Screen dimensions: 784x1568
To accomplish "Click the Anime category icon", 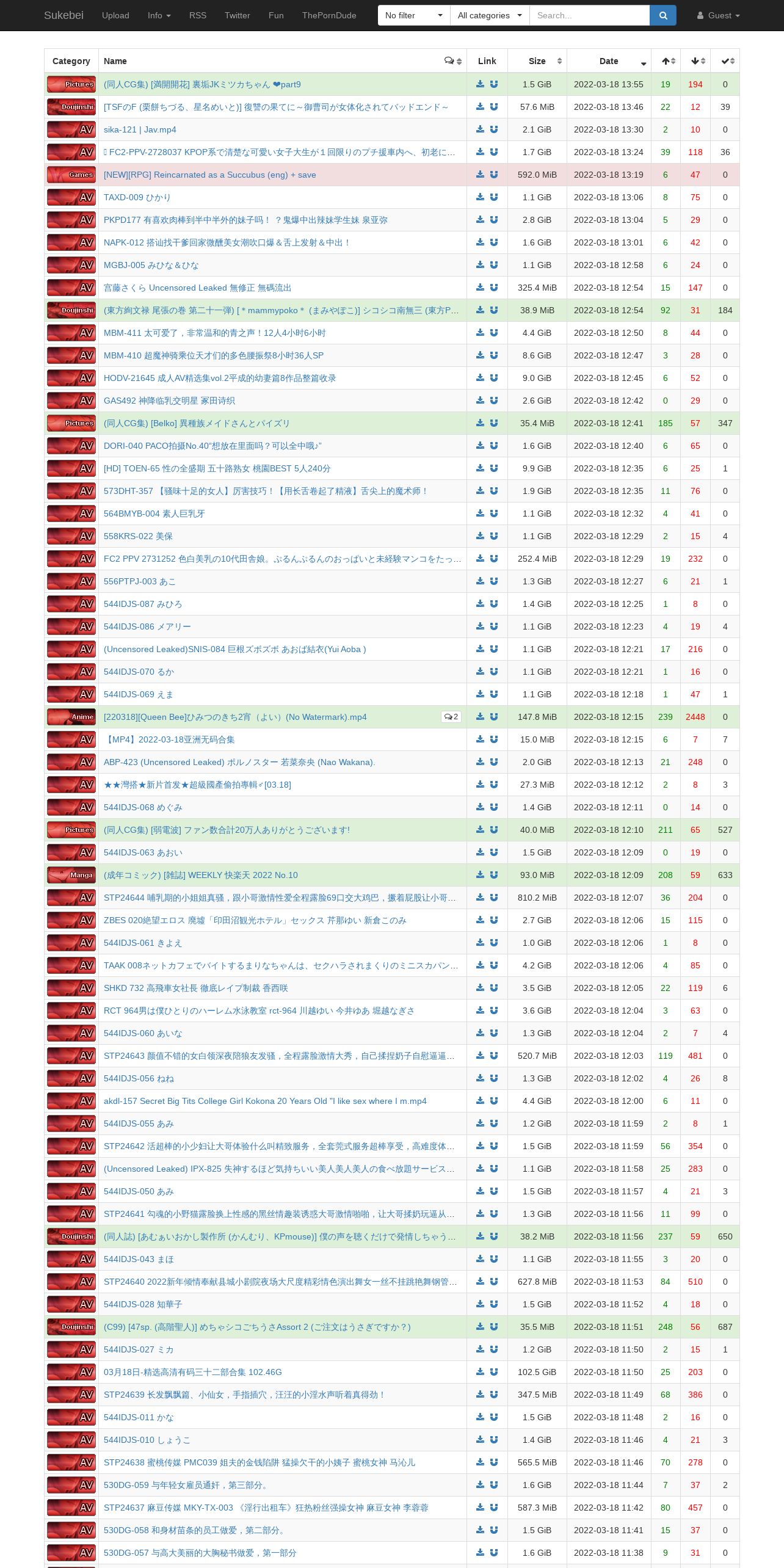I will (x=71, y=717).
